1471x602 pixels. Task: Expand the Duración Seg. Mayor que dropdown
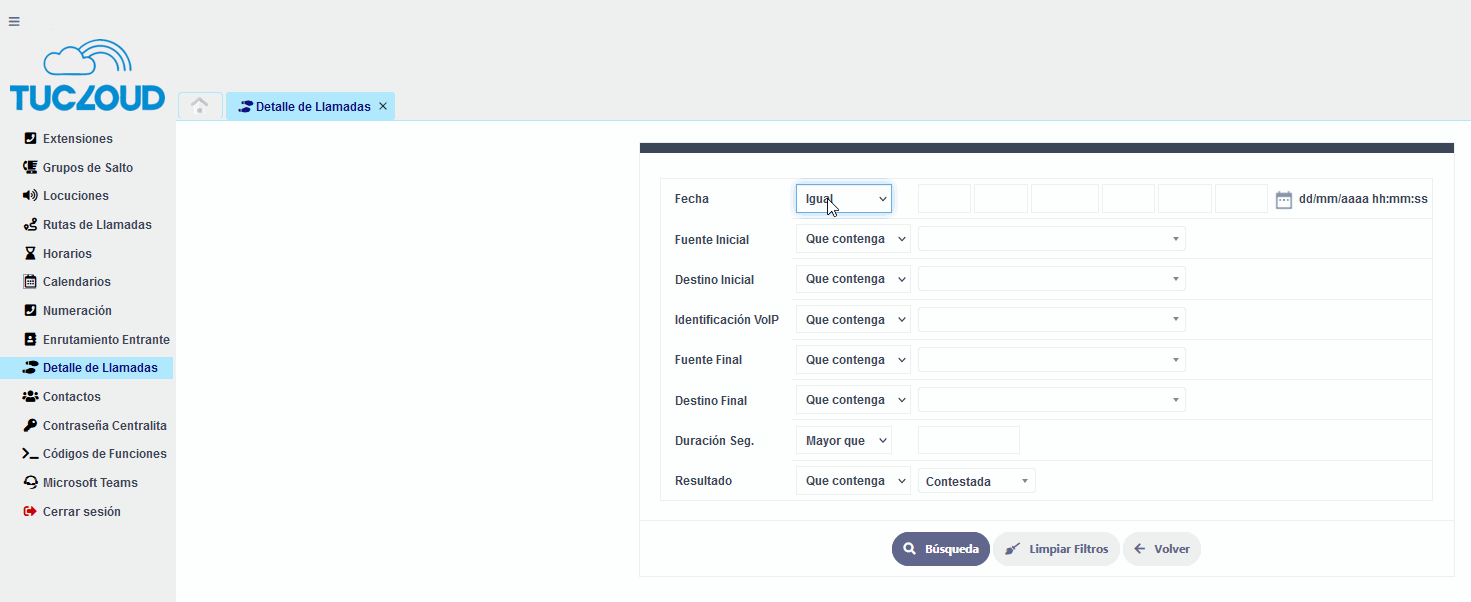coord(843,440)
